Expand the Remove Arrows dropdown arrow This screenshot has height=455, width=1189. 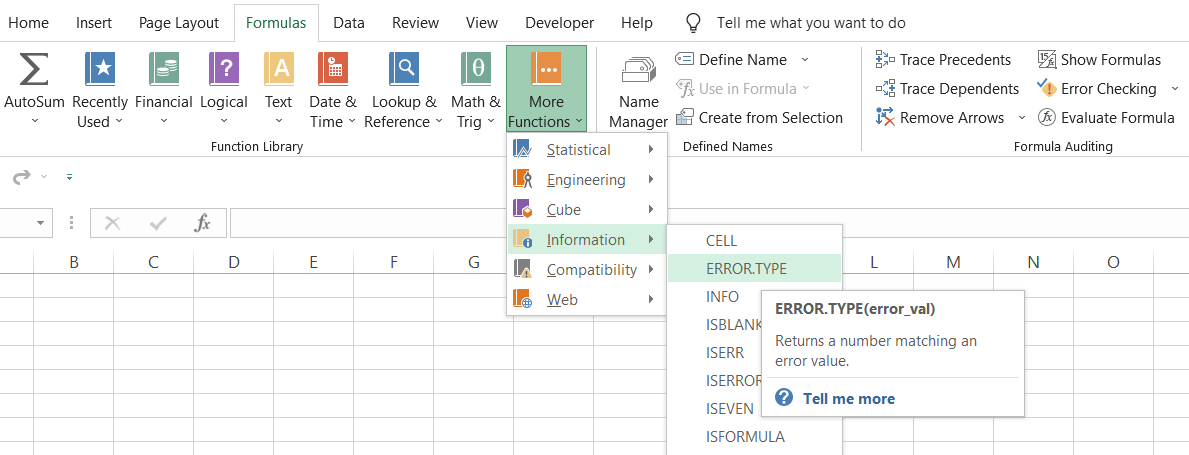1021,118
